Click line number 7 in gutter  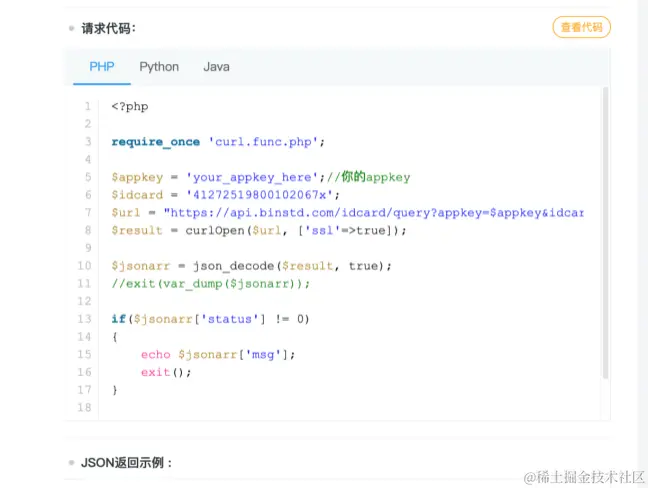coord(88,213)
